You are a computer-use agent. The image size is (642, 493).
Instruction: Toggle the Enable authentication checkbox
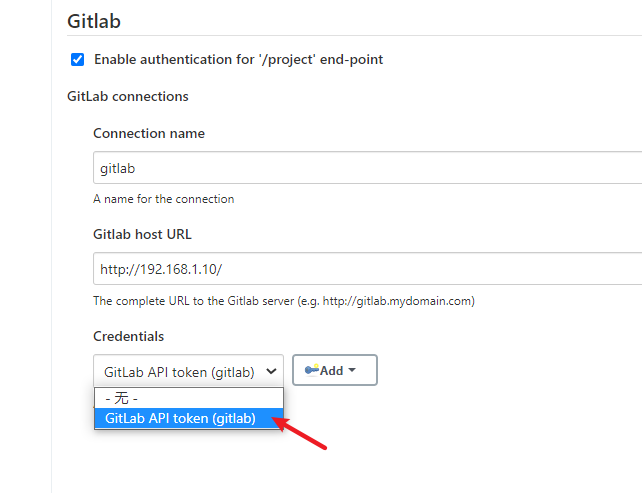[x=77, y=59]
